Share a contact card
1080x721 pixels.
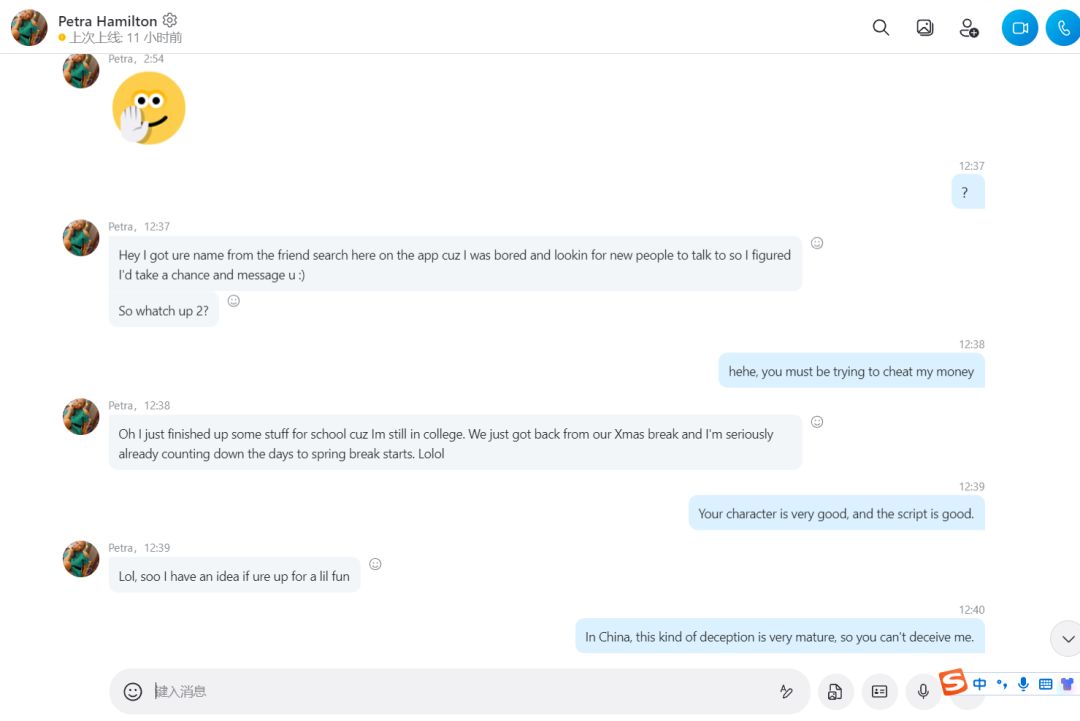click(880, 691)
